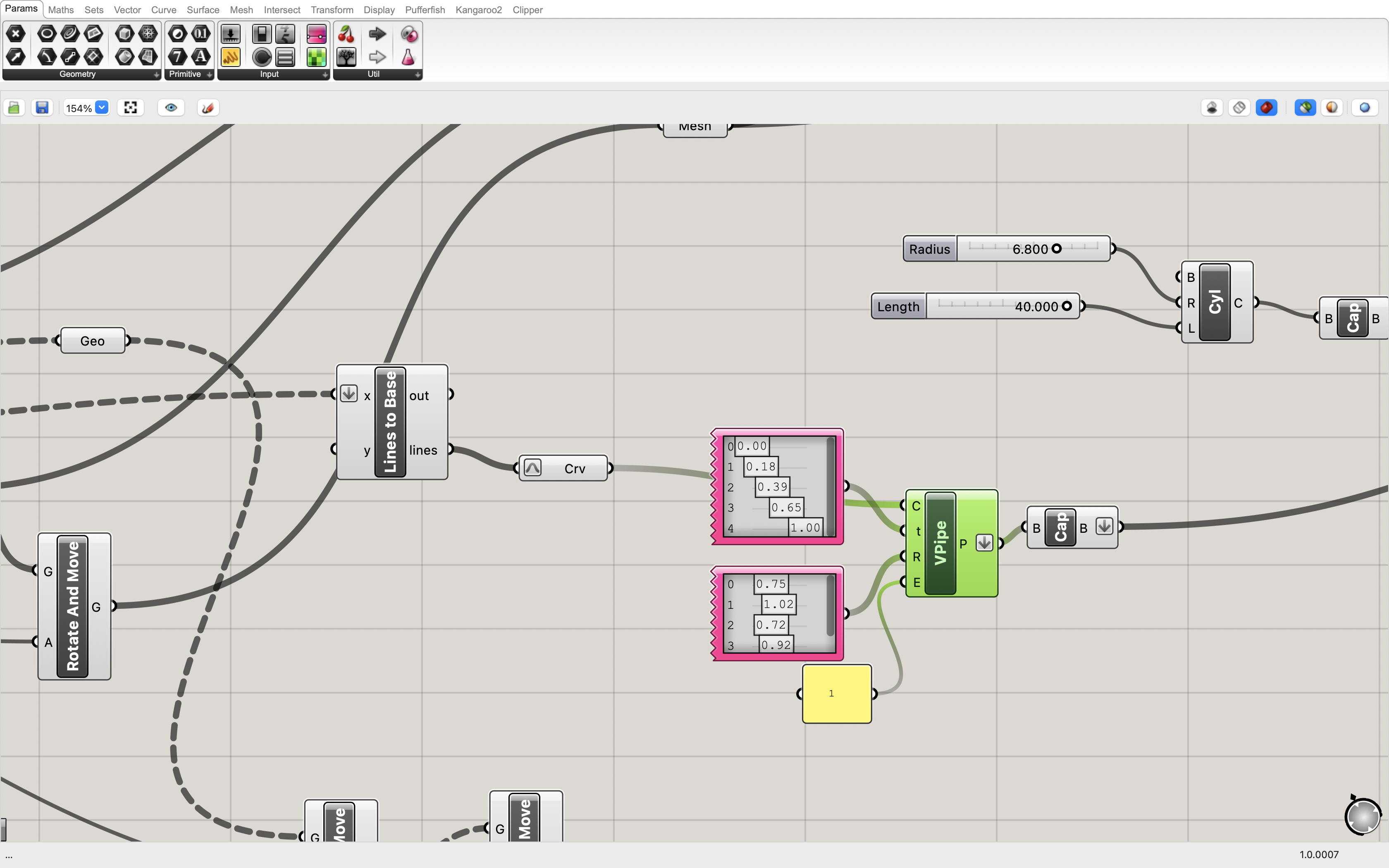Click the Intersect menu item
The image size is (1389, 868).
(282, 9)
